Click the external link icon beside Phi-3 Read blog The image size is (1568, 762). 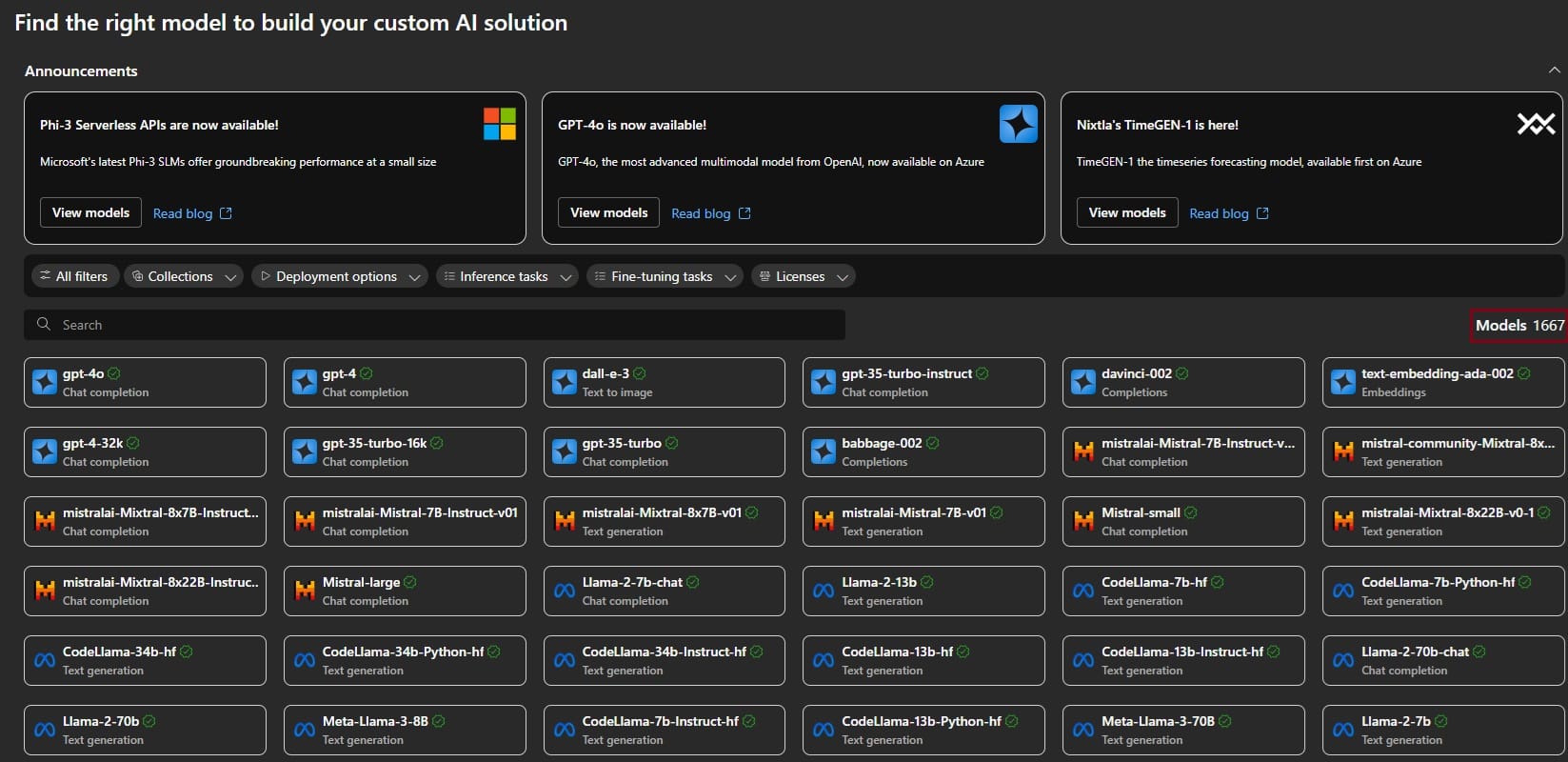pyautogui.click(x=226, y=213)
